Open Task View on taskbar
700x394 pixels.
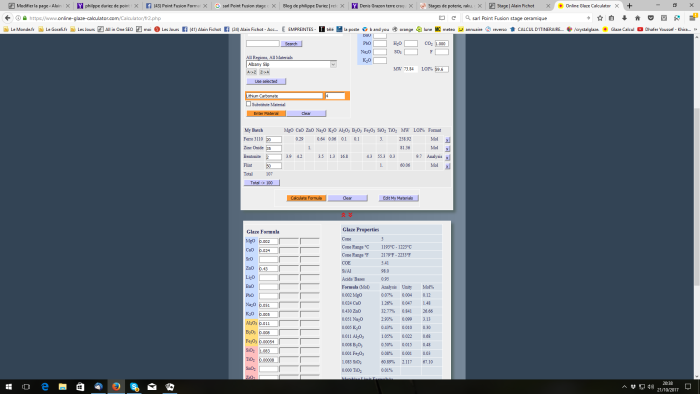click(x=26, y=387)
